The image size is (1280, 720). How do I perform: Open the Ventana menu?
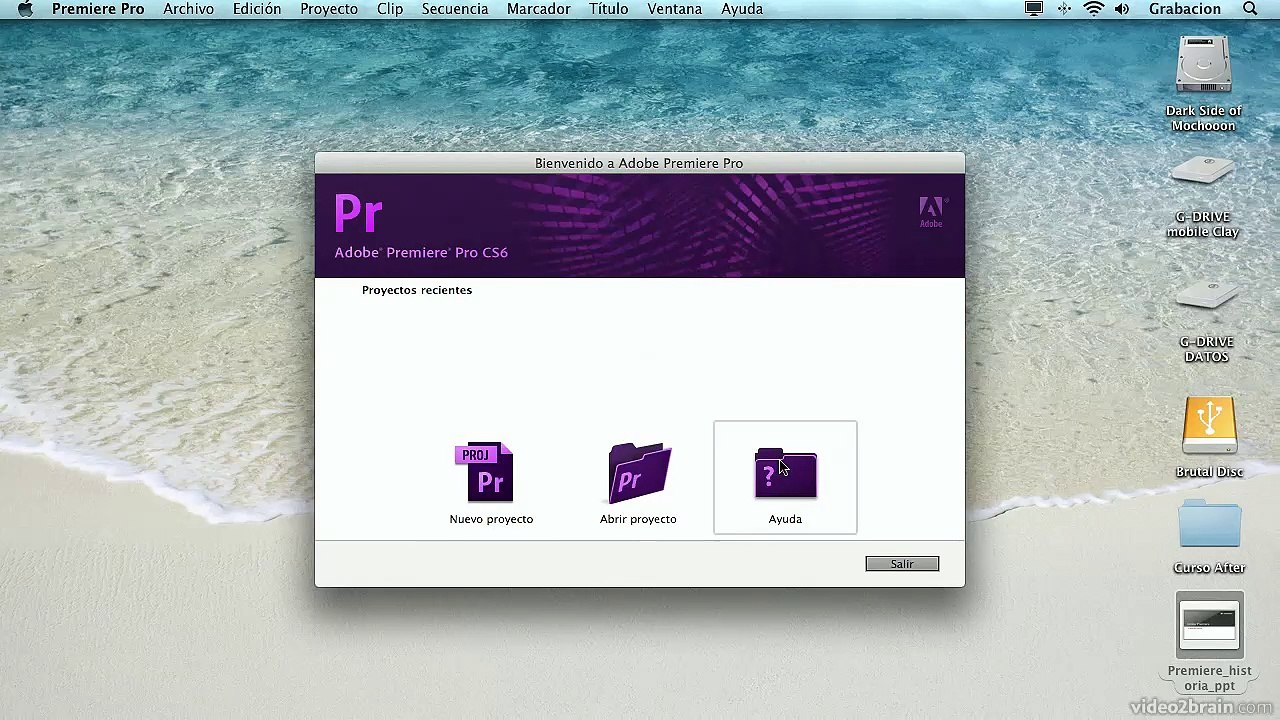coord(675,9)
